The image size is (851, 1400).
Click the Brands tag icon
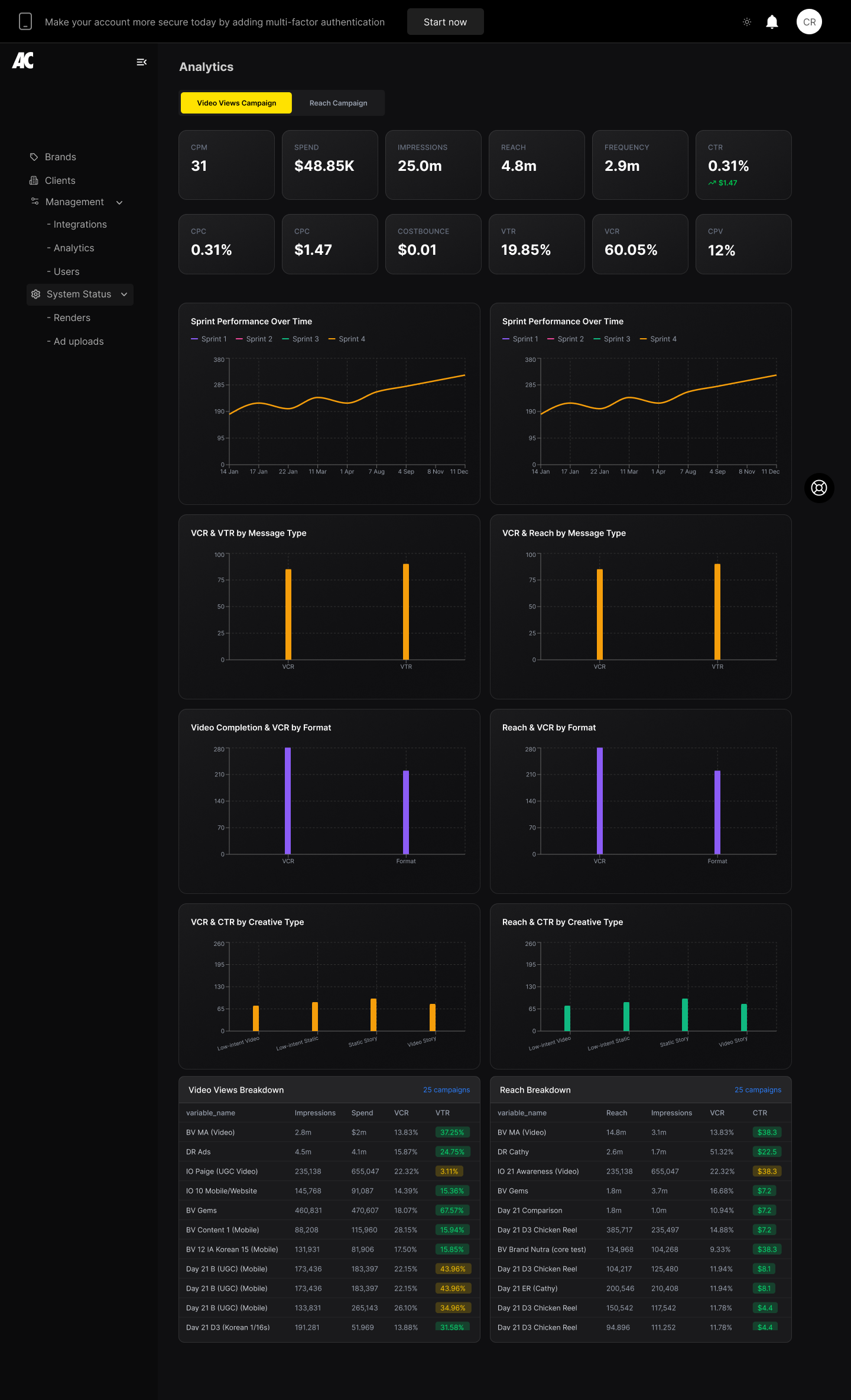coord(34,157)
